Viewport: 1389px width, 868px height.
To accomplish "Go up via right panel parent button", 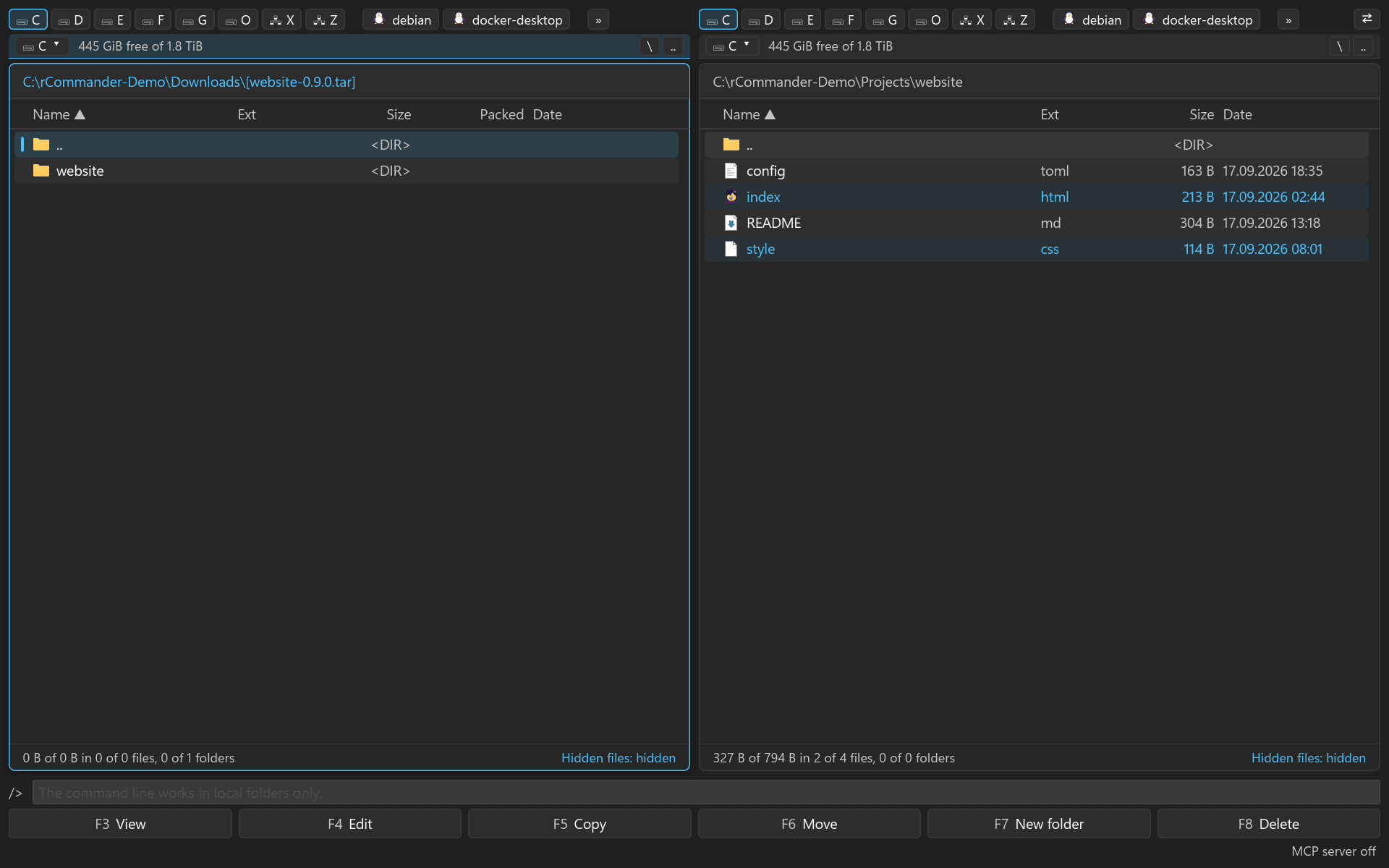I will pyautogui.click(x=1363, y=46).
